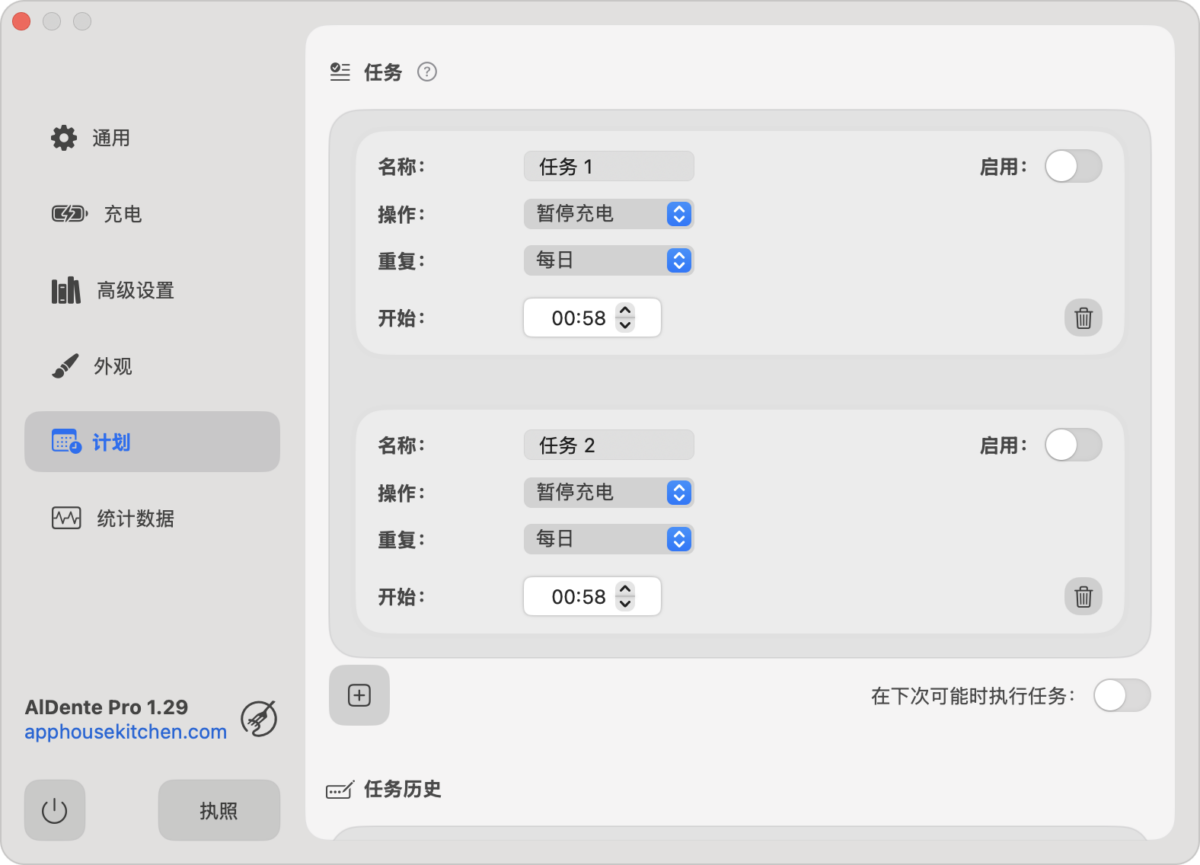This screenshot has height=865, width=1200.
Task: Click the 00:58 start time of 任务 2
Action: click(579, 597)
